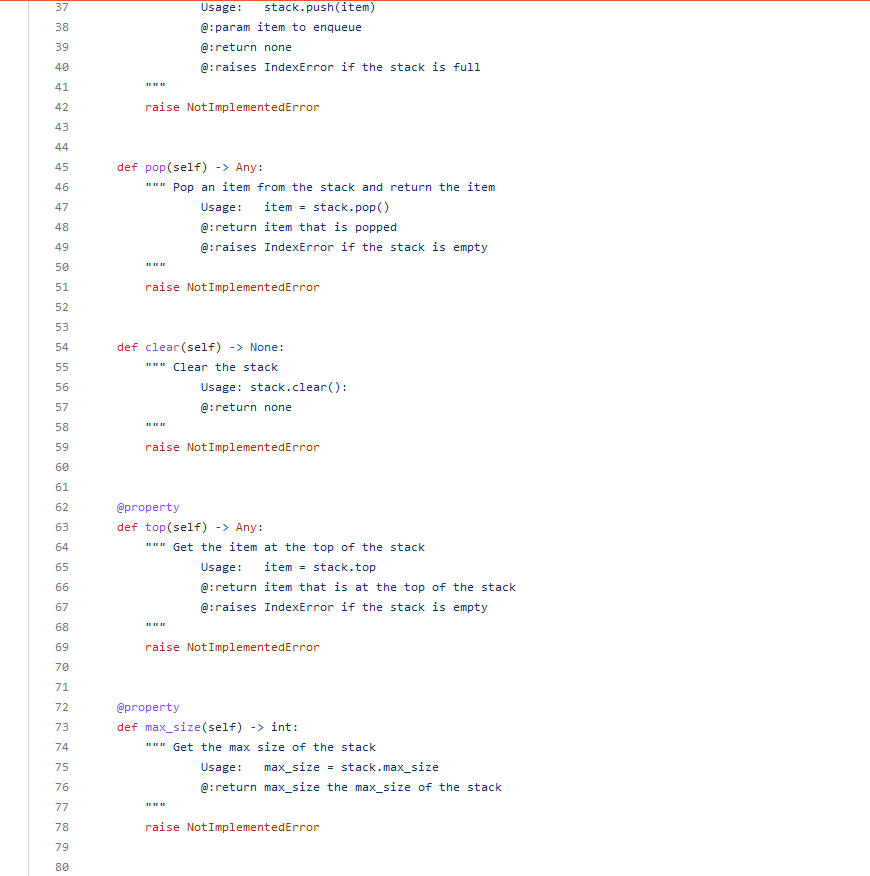870x876 pixels.
Task: Click line number 45 next to def pop
Action: coord(61,167)
